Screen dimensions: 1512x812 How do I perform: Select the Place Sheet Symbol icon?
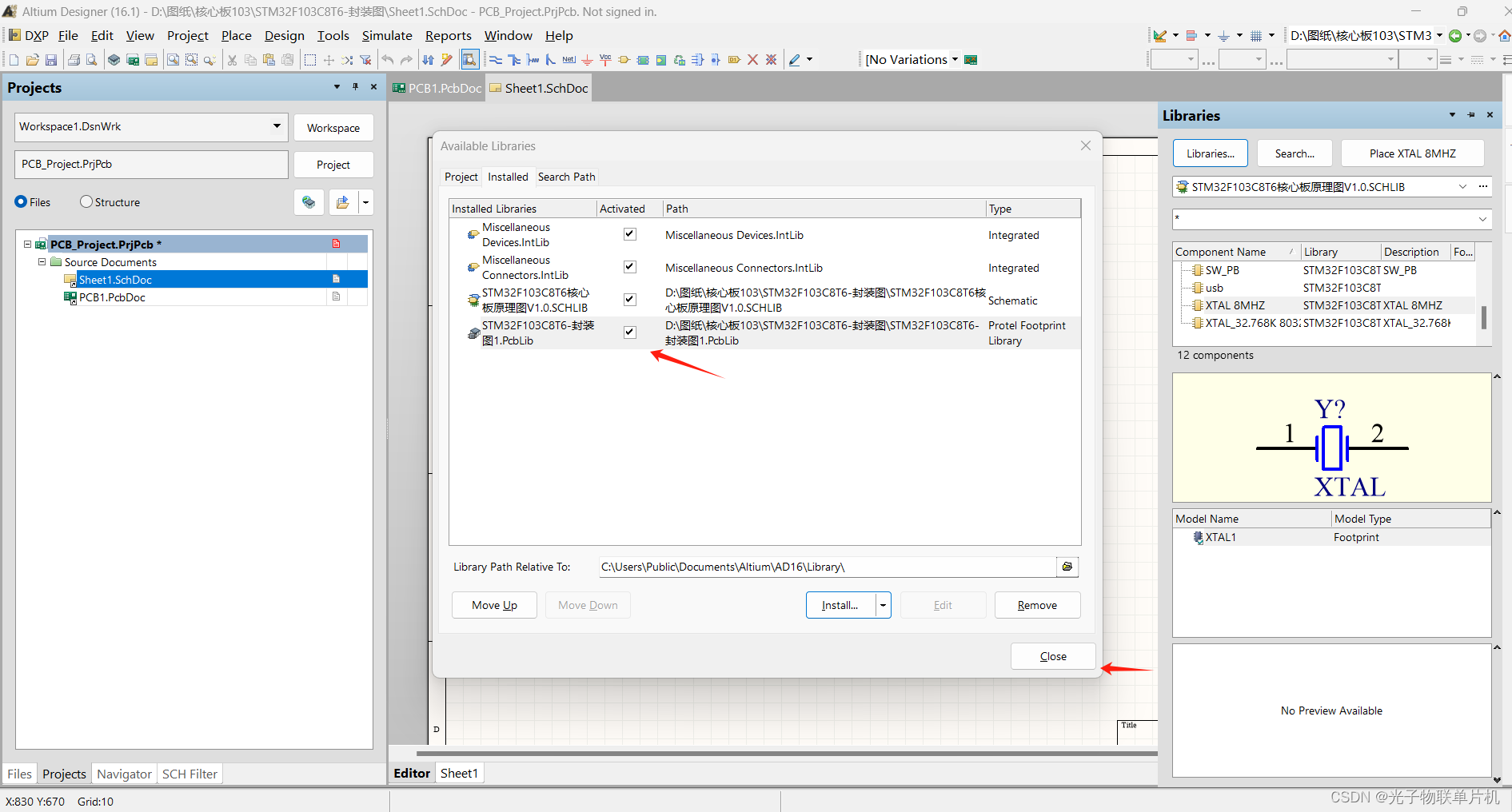[643, 60]
